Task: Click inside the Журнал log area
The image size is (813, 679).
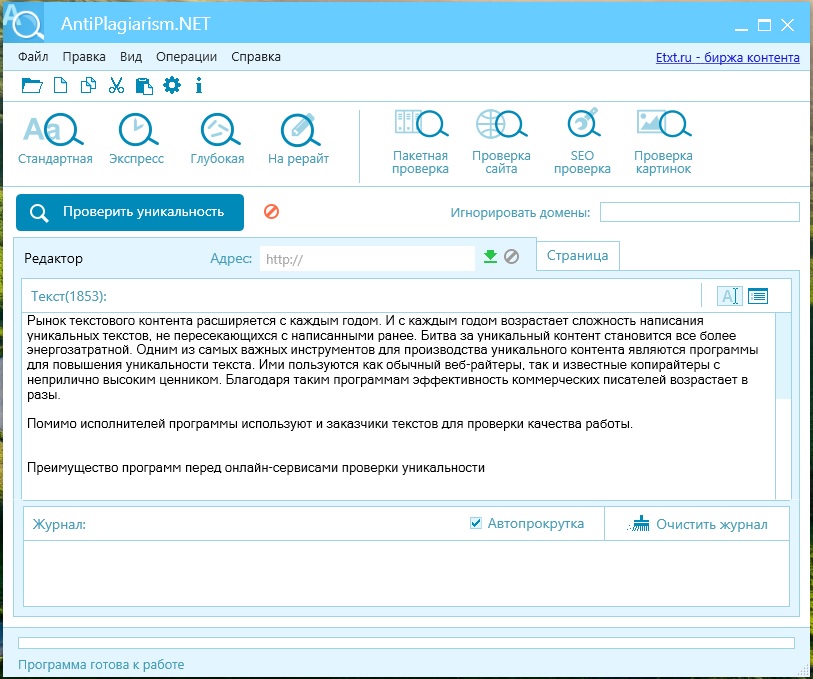Action: [x=406, y=573]
